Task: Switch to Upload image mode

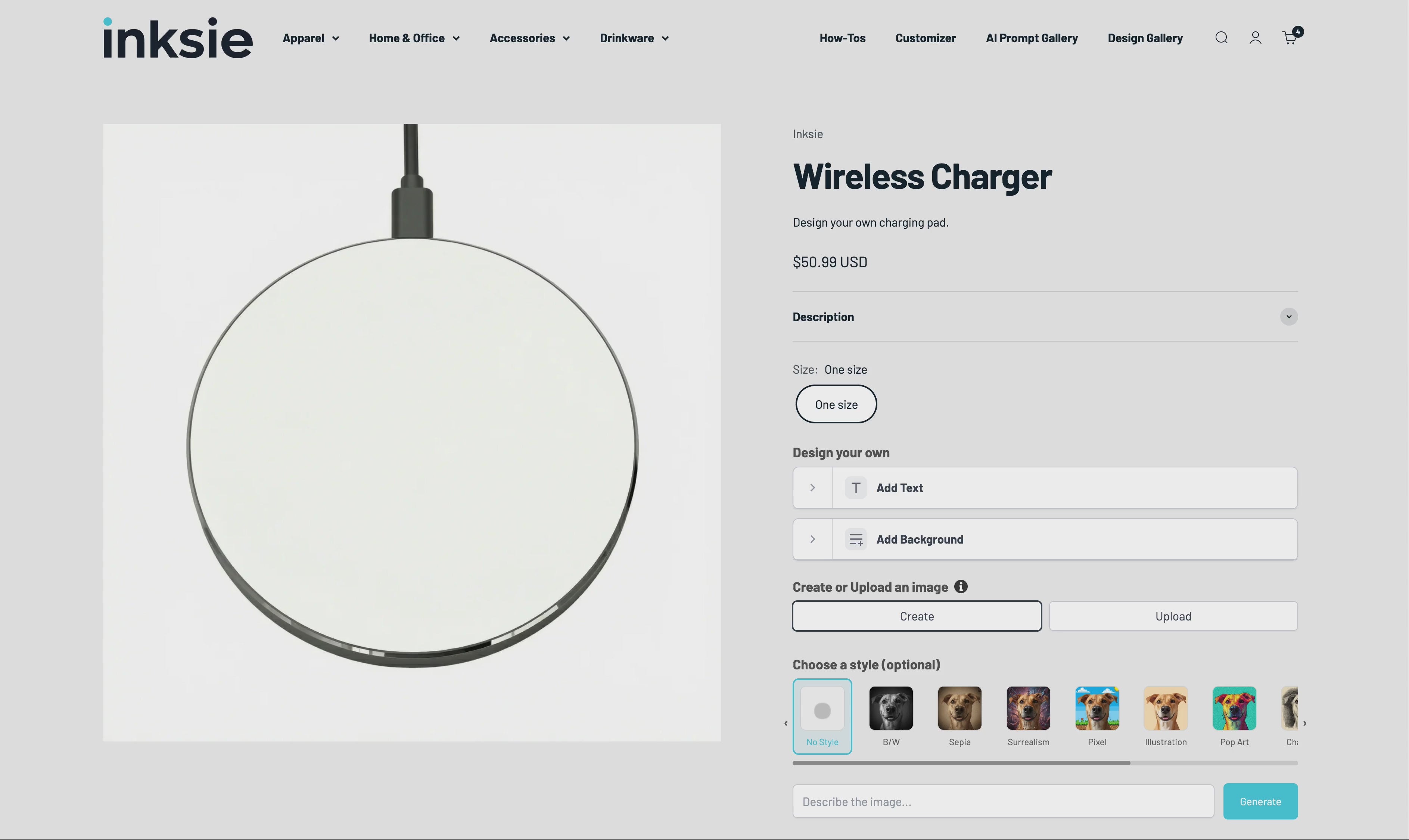Action: pos(1172,616)
